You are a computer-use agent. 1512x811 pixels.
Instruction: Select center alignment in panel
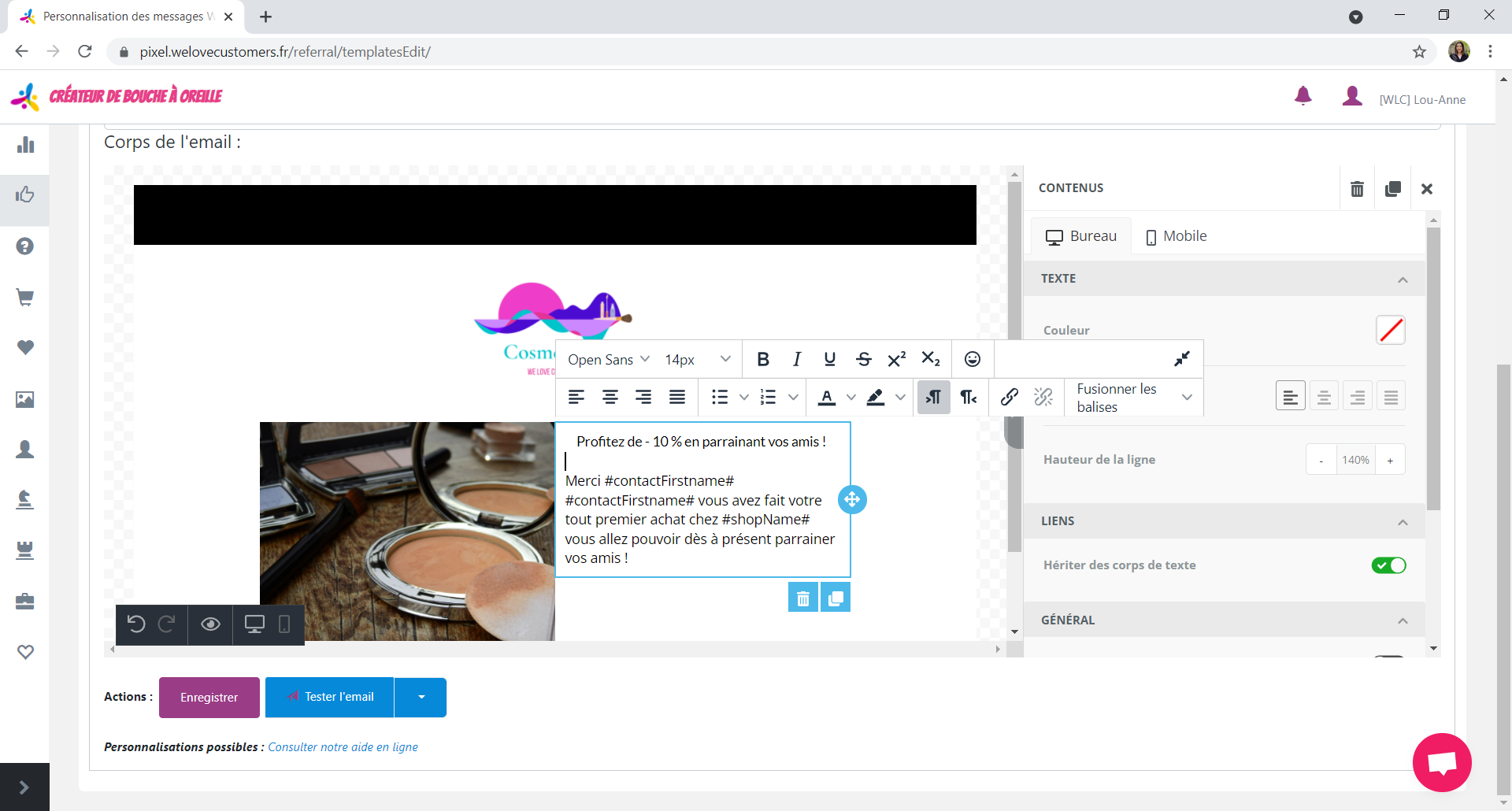click(x=1324, y=396)
